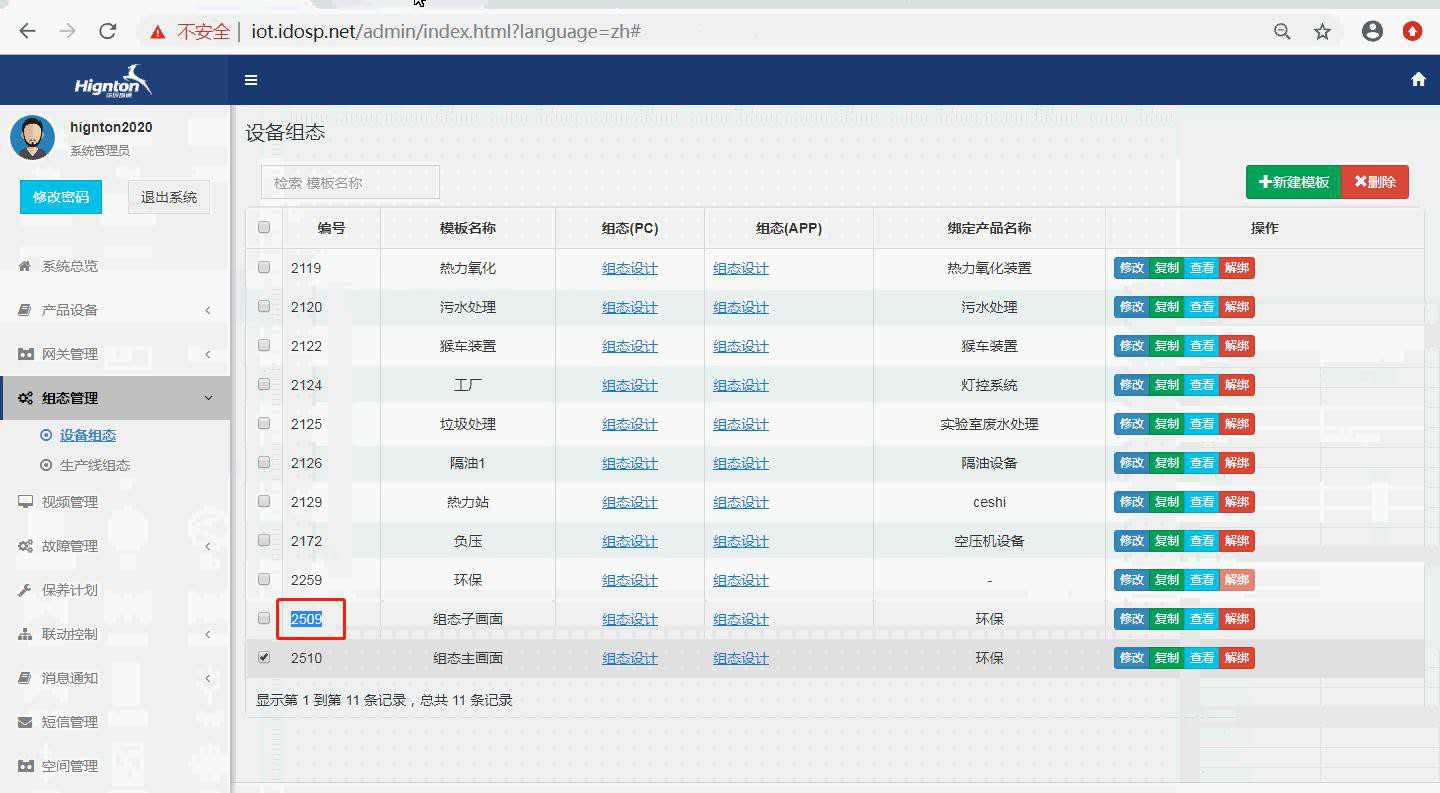Click the 检索 模板名称 search field
Image resolution: width=1440 pixels, height=793 pixels.
click(350, 183)
